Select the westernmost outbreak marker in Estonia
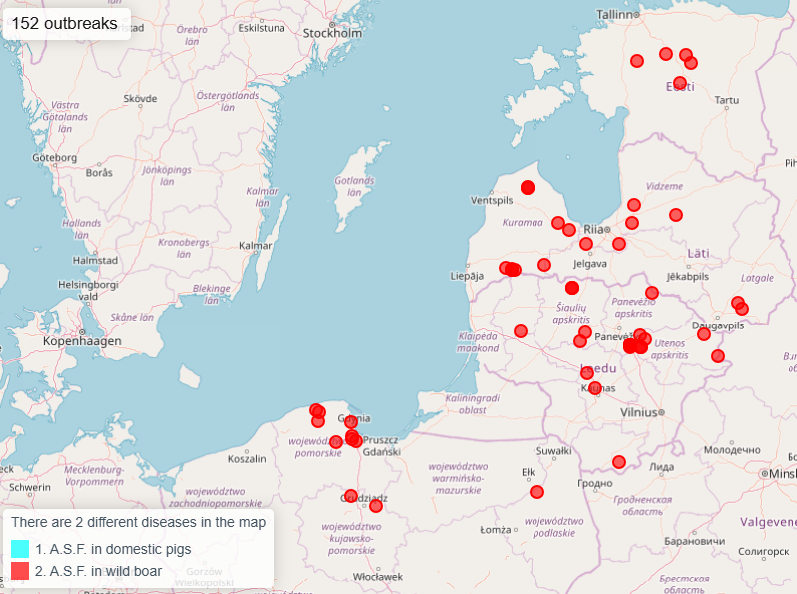This screenshot has height=594, width=797. pos(637,61)
